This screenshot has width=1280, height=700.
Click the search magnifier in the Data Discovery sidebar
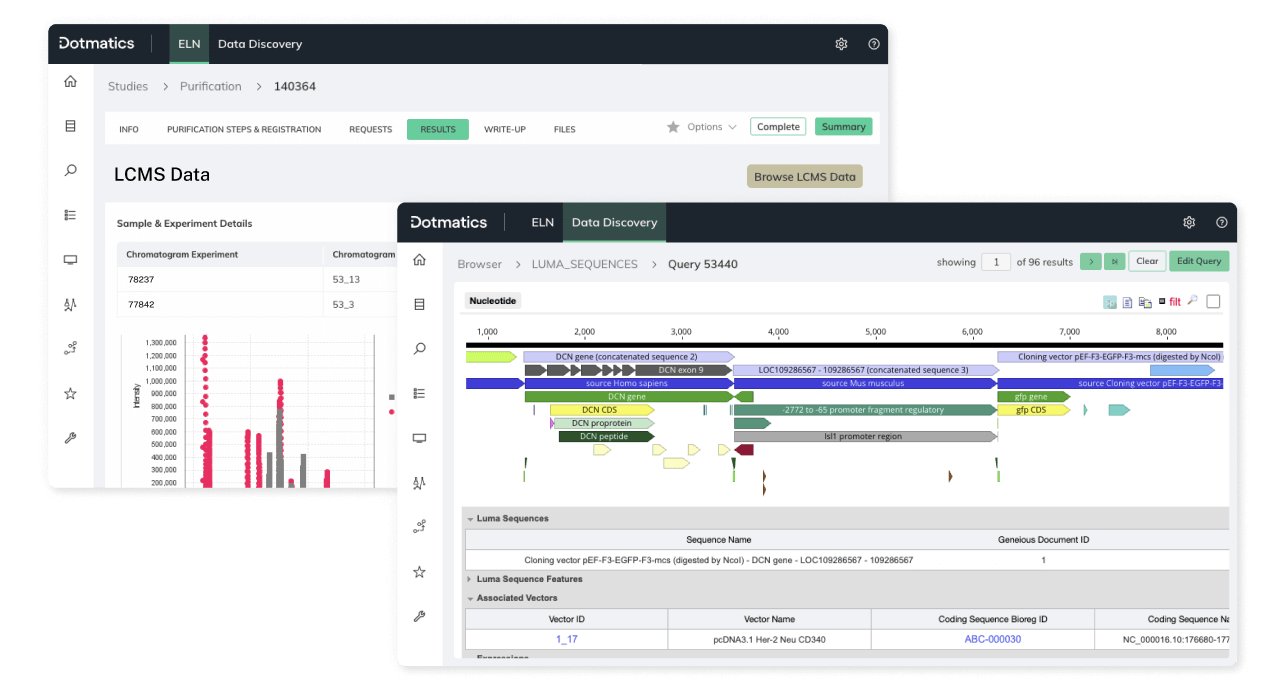[x=419, y=349]
